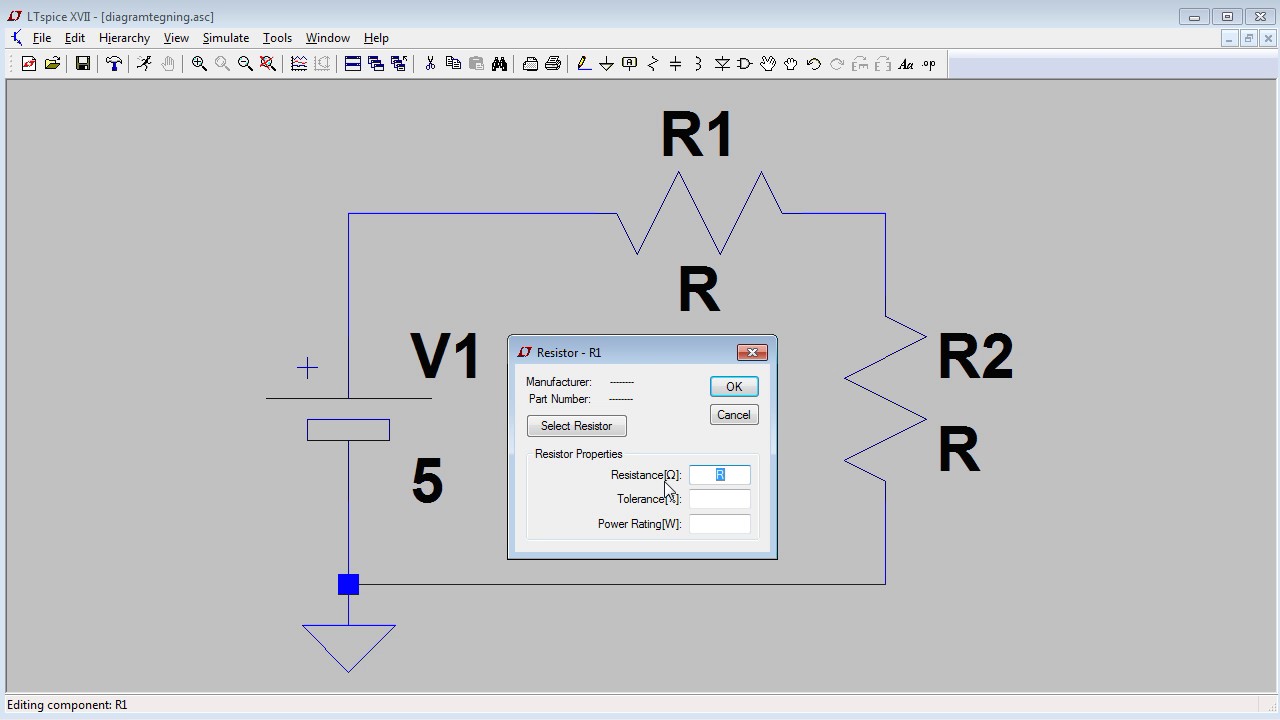Click the Component (AND gate) tool
1280x720 pixels.
coord(745,64)
